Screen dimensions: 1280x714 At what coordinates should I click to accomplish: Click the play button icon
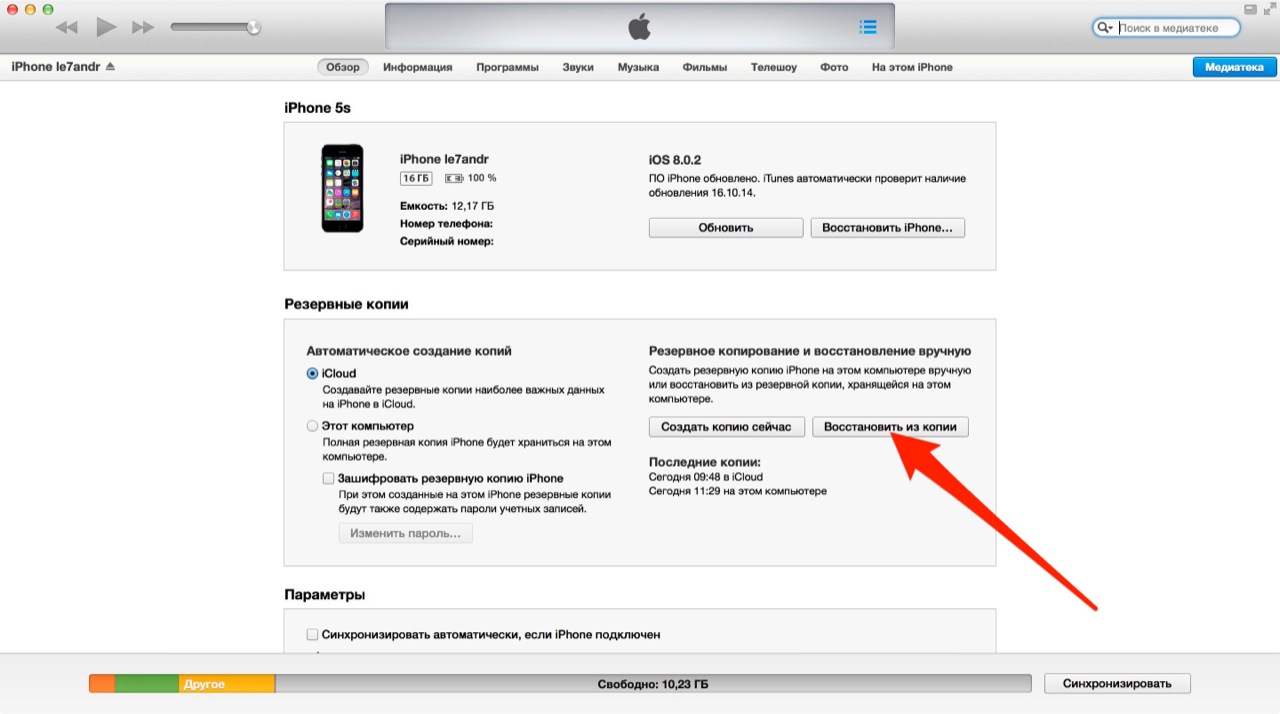tap(106, 28)
